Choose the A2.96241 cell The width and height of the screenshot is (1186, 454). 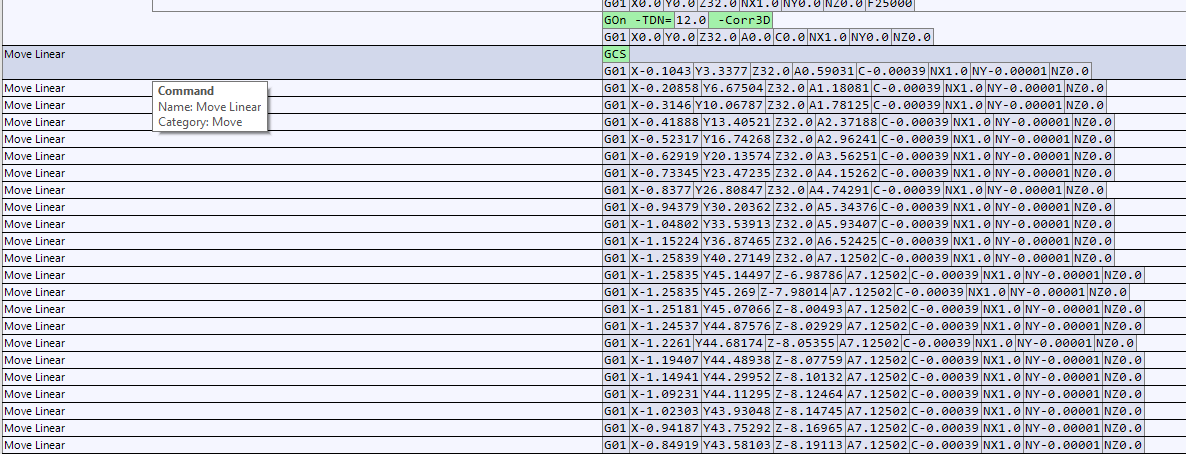point(846,139)
